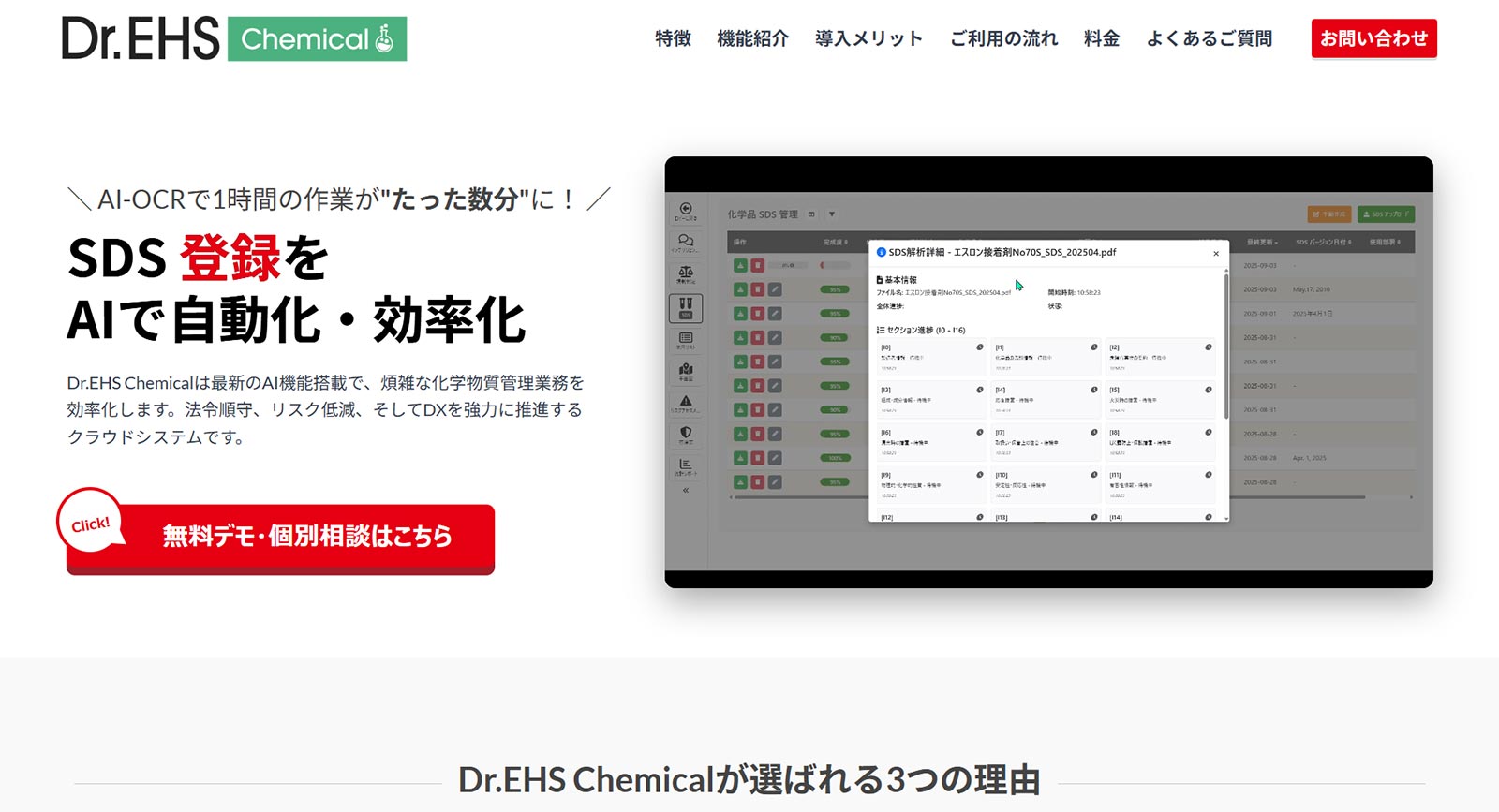Open the ご利用の流れ navigation link
This screenshot has height=812, width=1499.
(1003, 38)
